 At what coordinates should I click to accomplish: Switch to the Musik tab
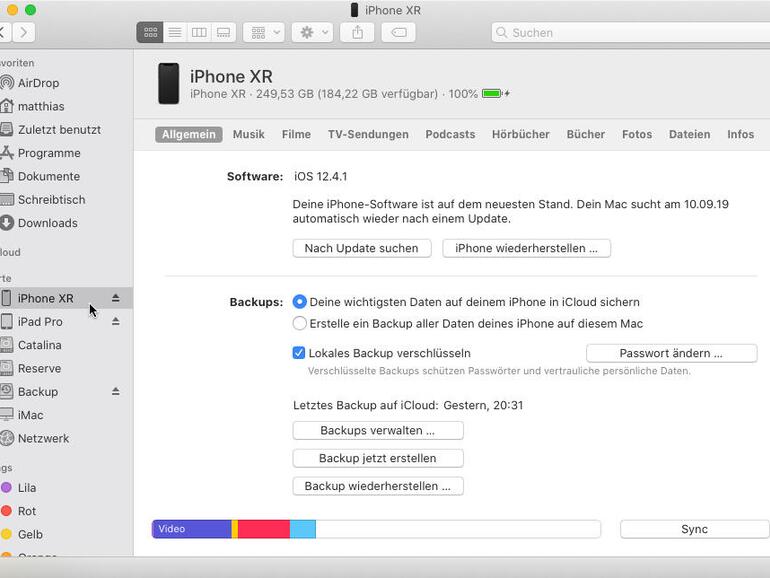coord(248,135)
